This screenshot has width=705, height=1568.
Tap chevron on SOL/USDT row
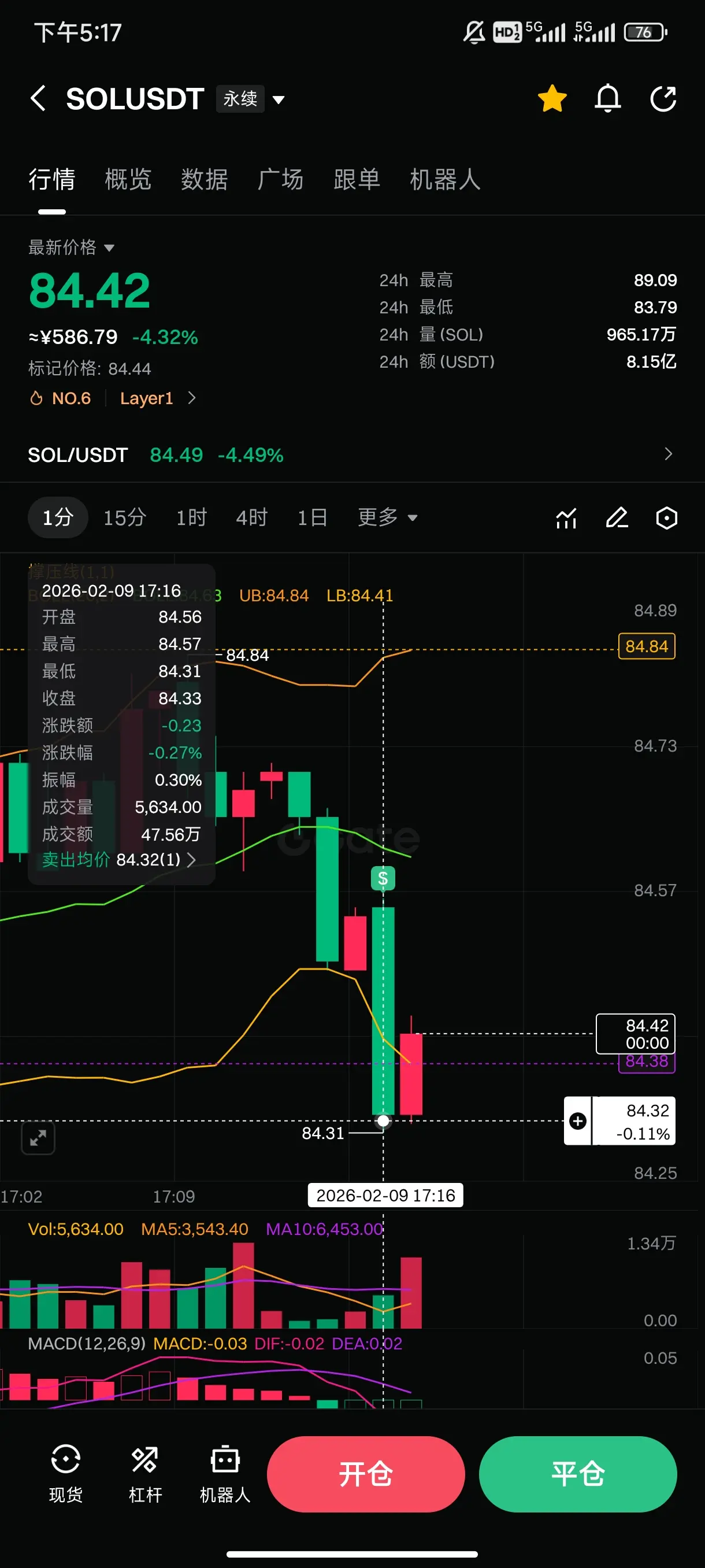click(669, 454)
